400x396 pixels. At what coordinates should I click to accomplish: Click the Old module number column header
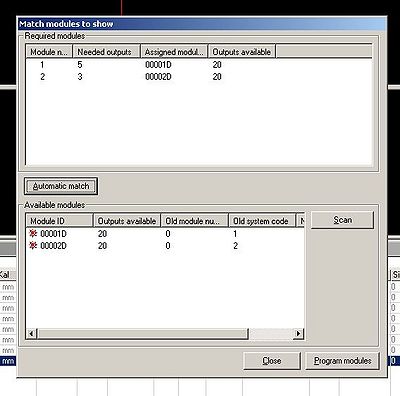coord(194,221)
